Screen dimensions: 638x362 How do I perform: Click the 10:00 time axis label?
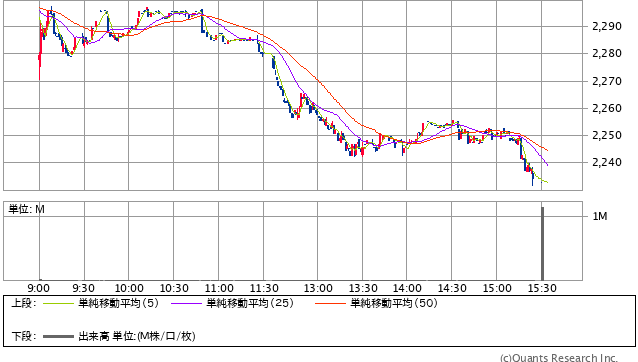click(129, 288)
